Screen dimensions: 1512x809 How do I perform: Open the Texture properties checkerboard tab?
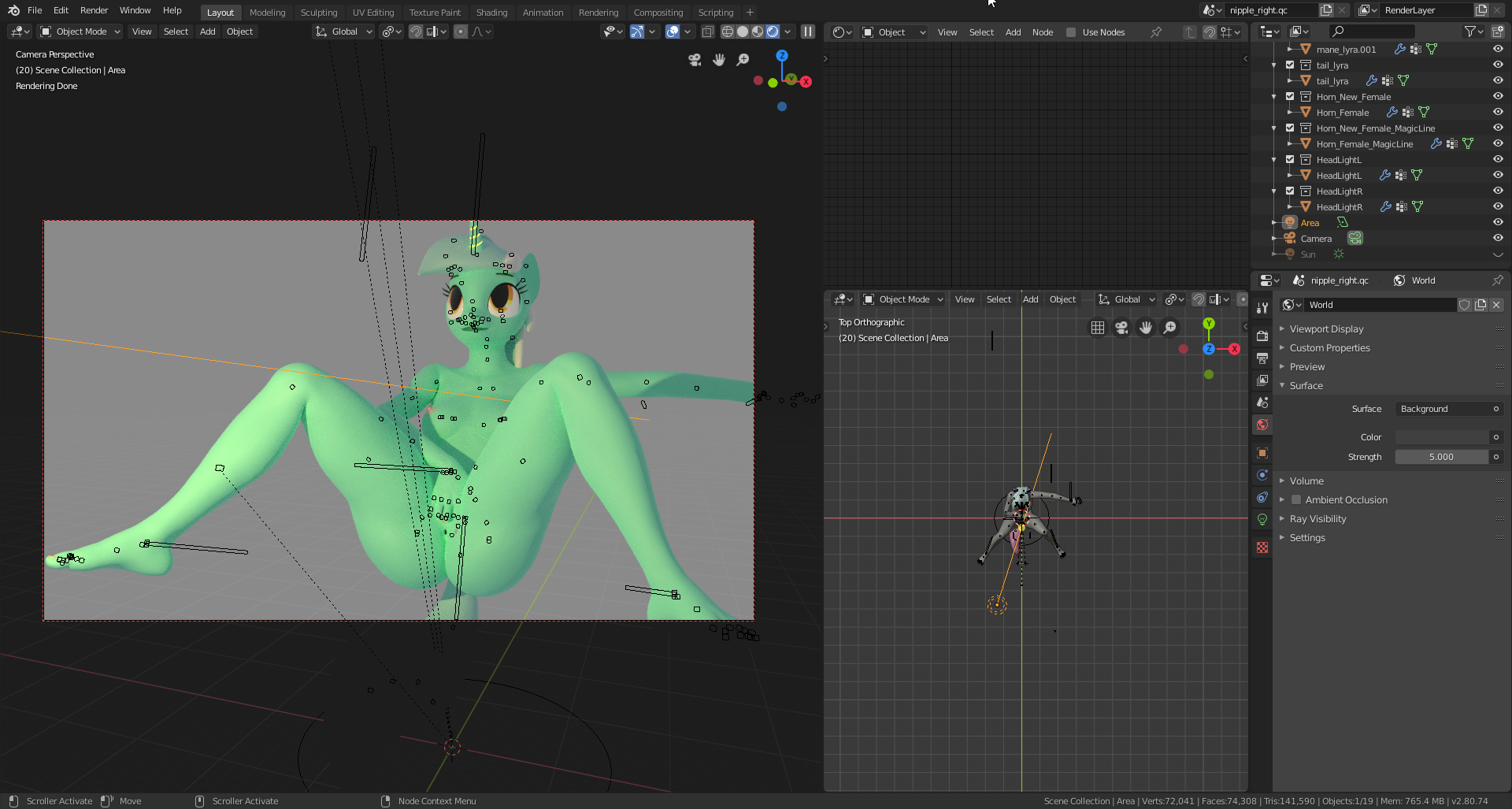[1262, 547]
